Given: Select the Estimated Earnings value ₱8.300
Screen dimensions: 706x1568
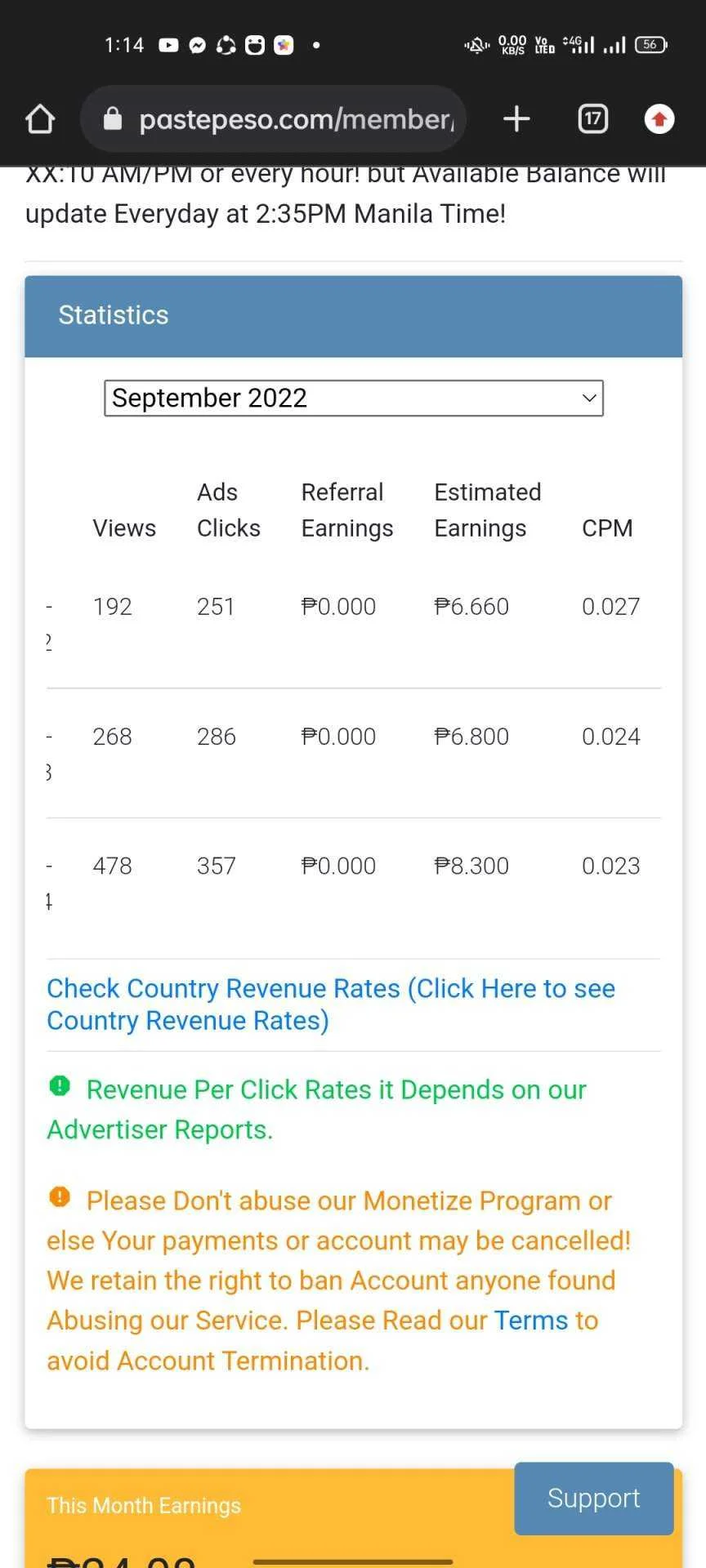Looking at the screenshot, I should tap(471, 866).
